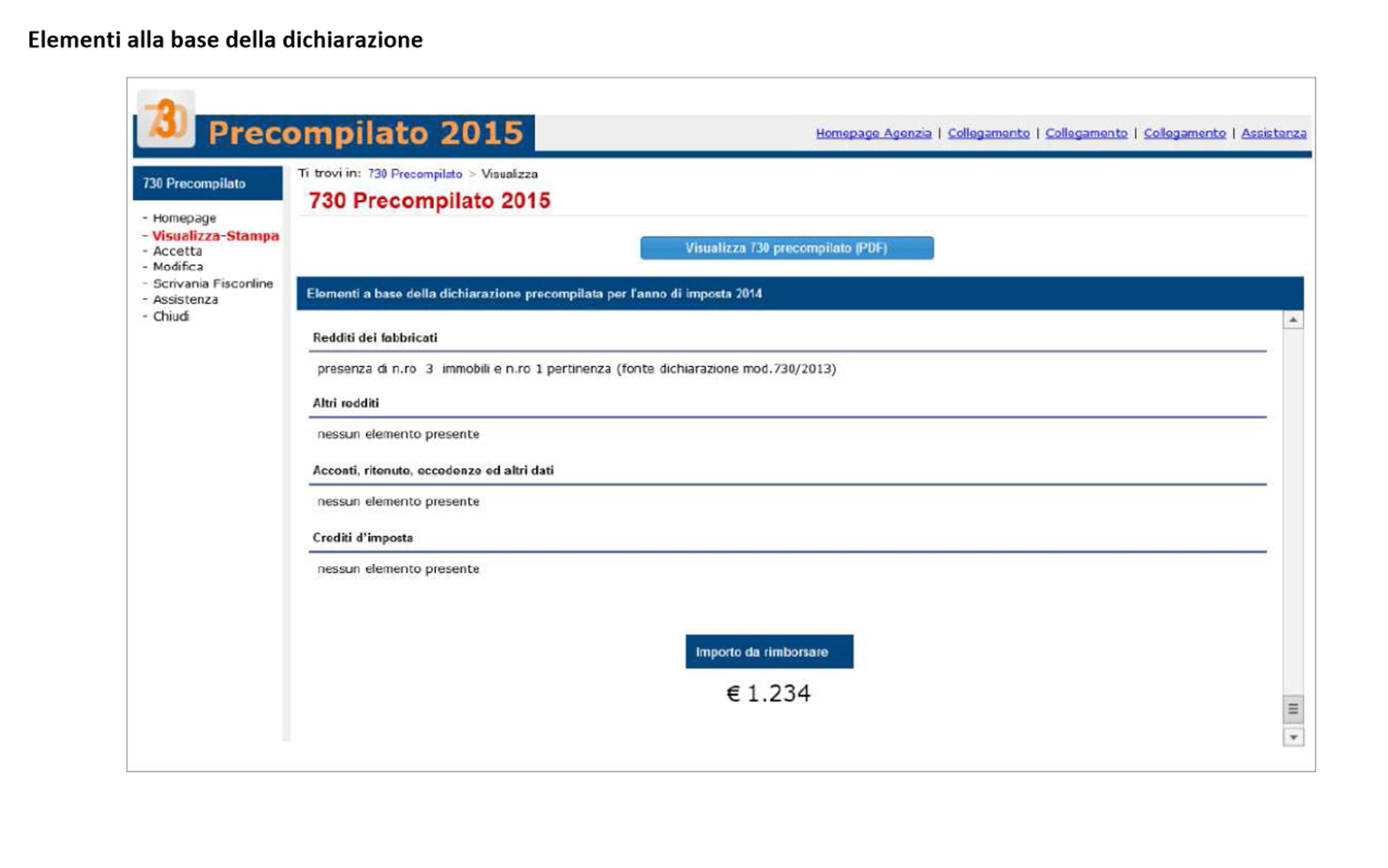This screenshot has height=868, width=1388.
Task: Choose Accetta from the sidebar menu
Action: (178, 251)
